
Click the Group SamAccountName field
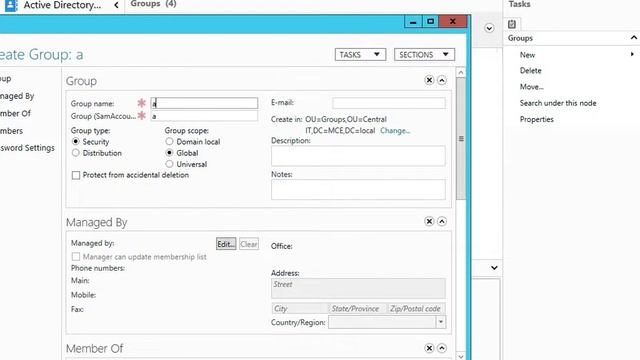(x=204, y=116)
